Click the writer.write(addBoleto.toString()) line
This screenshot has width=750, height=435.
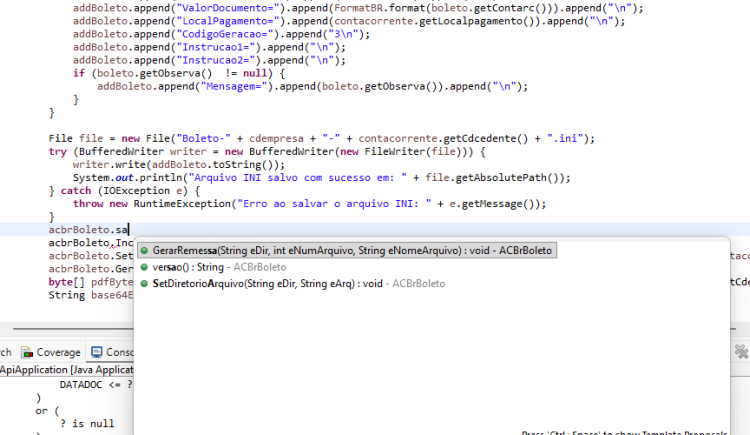[x=178, y=165]
